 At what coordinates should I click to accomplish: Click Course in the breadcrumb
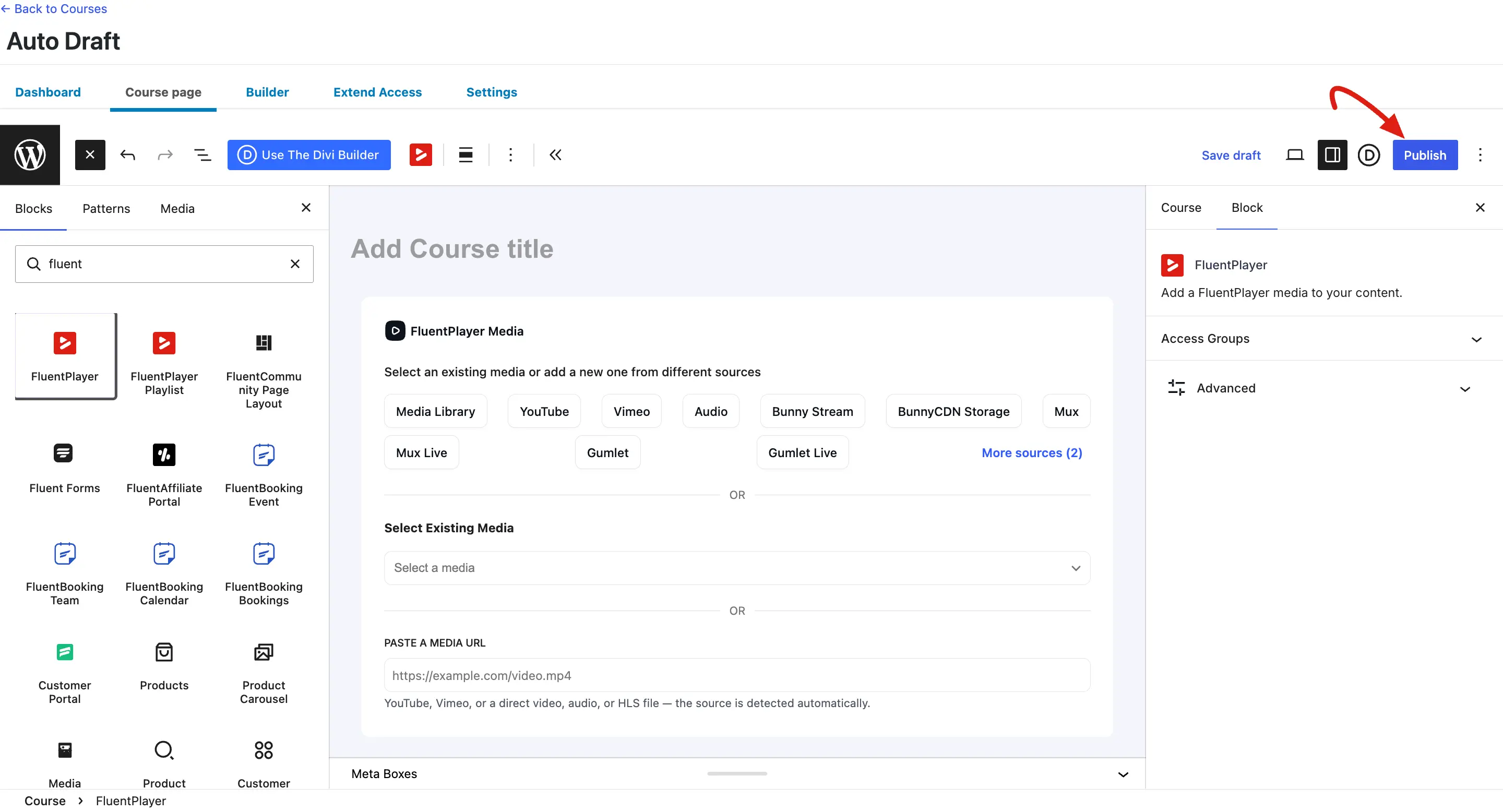click(x=45, y=801)
